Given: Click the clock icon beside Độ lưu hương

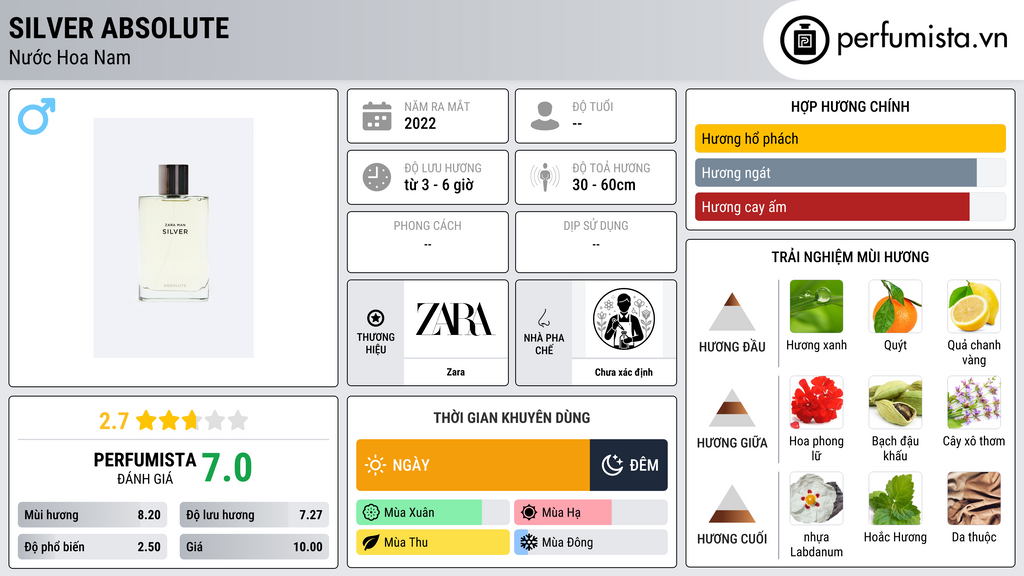Looking at the screenshot, I should tap(377, 177).
